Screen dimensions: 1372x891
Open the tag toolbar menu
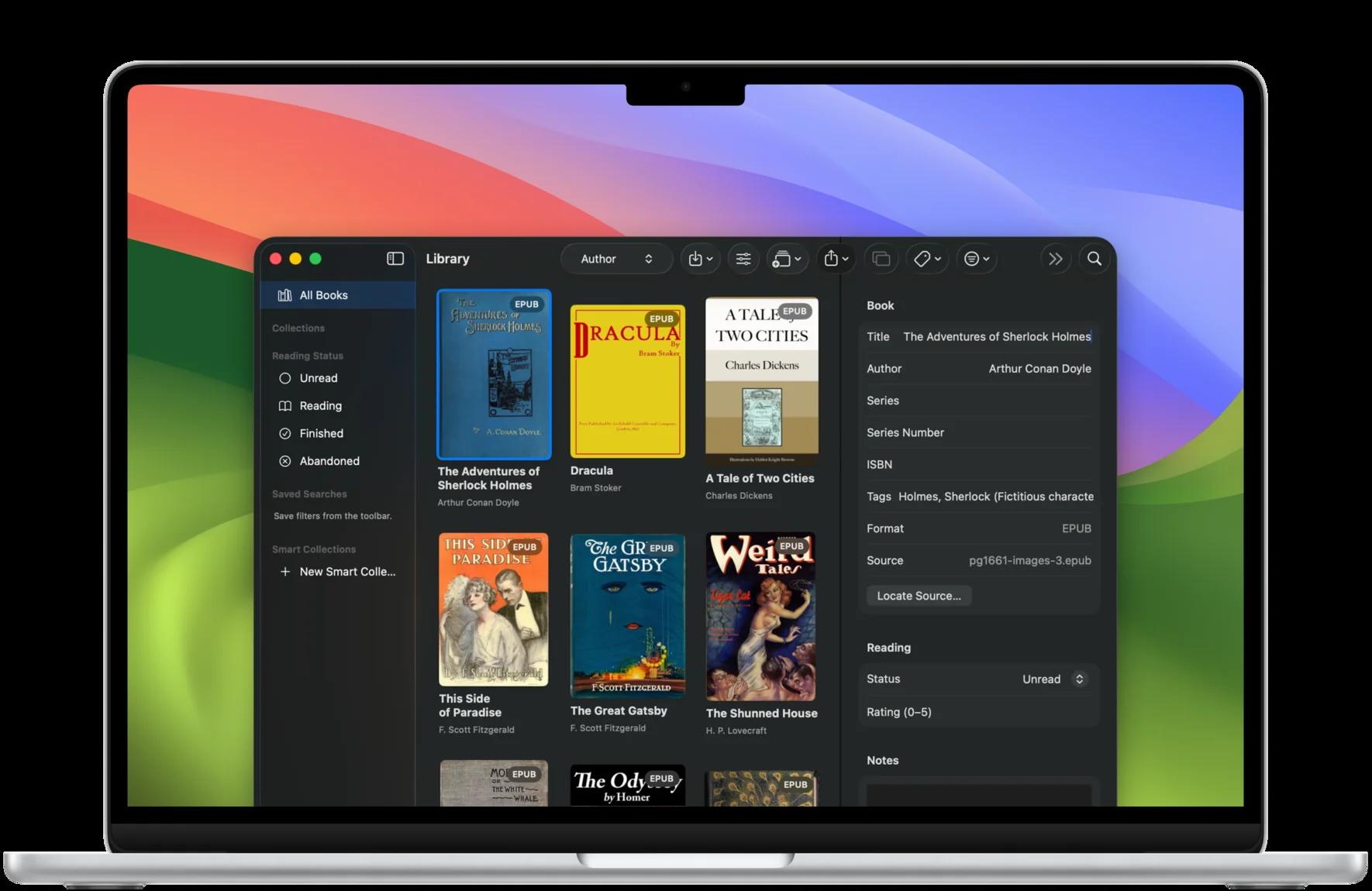[x=927, y=259]
